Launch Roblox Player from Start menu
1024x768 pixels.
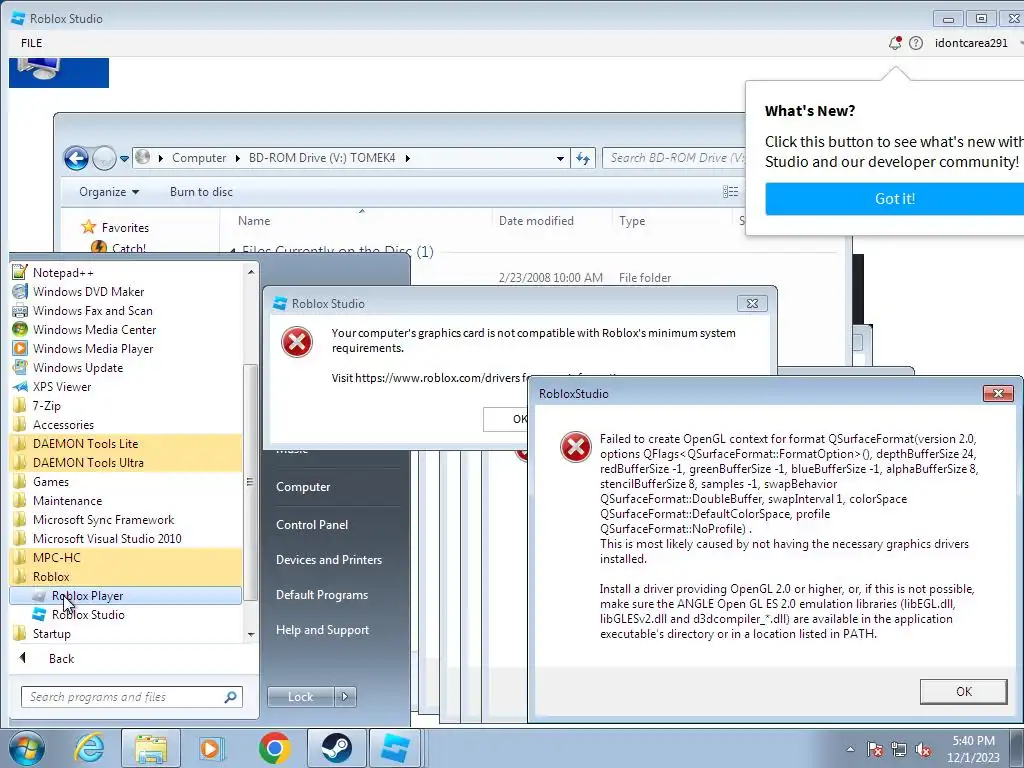[x=127, y=596]
